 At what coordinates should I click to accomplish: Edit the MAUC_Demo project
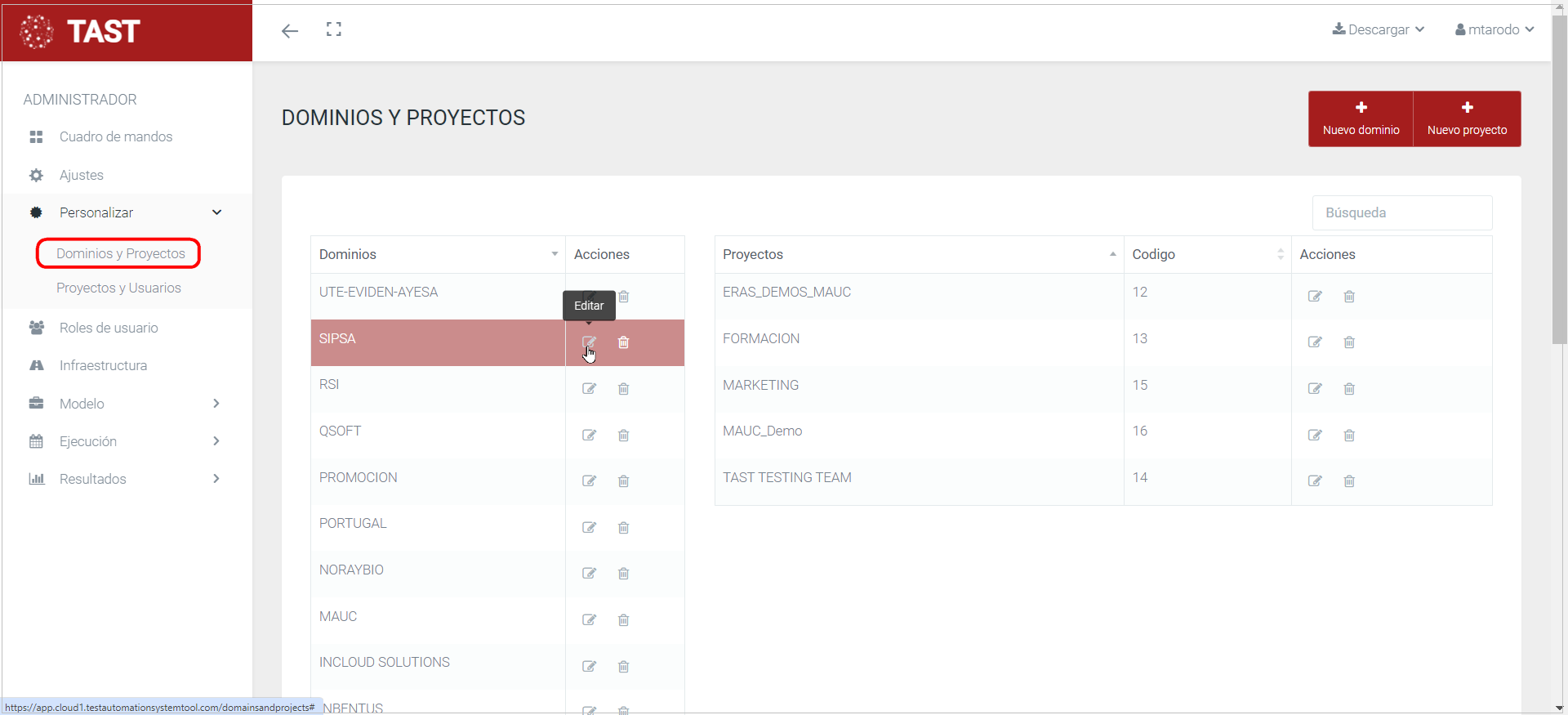pyautogui.click(x=1315, y=436)
